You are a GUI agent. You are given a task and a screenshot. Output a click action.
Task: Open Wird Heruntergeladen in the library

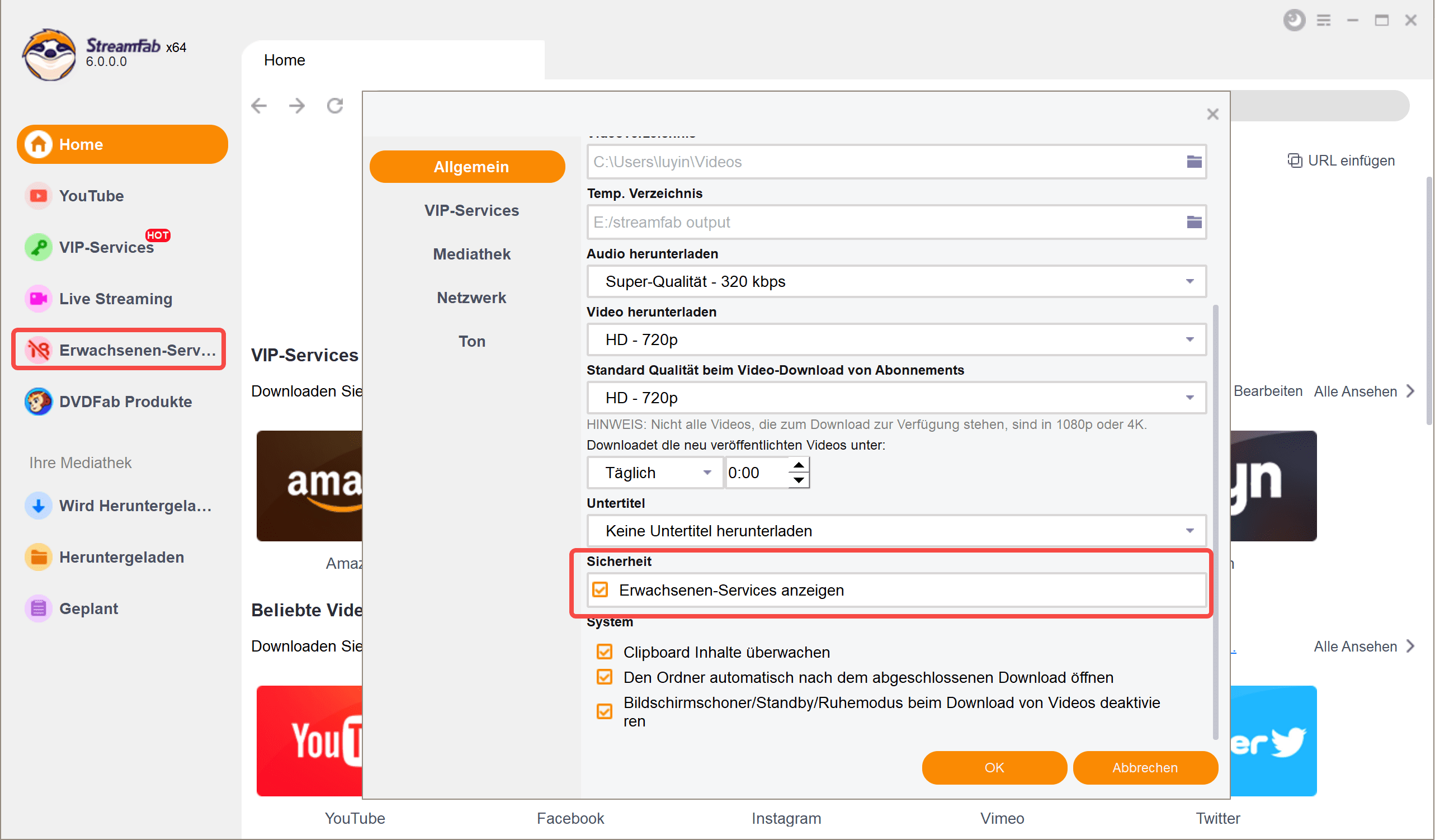click(119, 505)
